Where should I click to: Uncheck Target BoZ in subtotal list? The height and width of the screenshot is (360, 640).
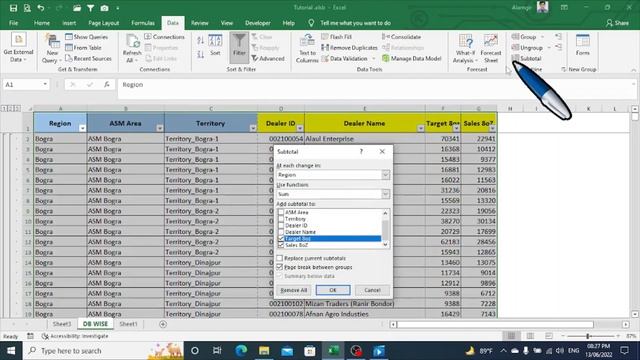281,238
